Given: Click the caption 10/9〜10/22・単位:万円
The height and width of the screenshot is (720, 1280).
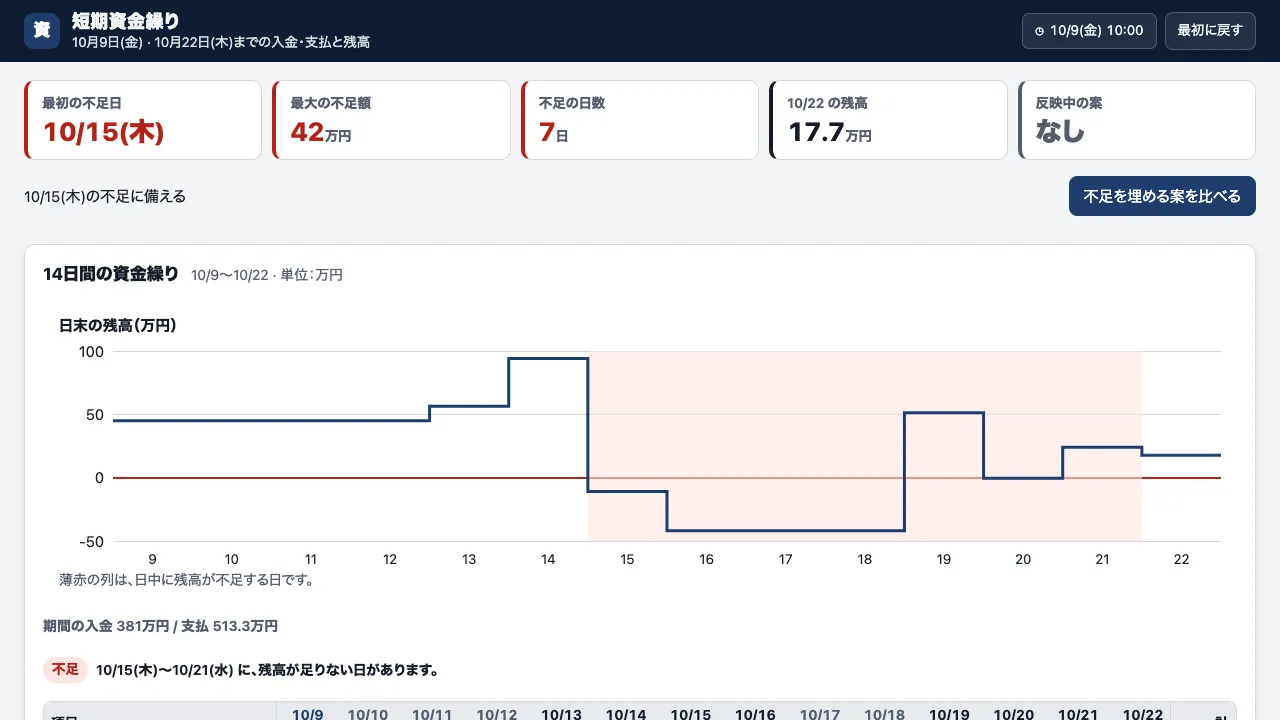Looking at the screenshot, I should point(267,275).
